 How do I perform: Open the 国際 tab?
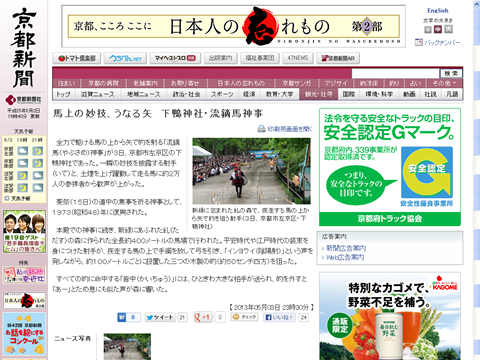[349, 94]
